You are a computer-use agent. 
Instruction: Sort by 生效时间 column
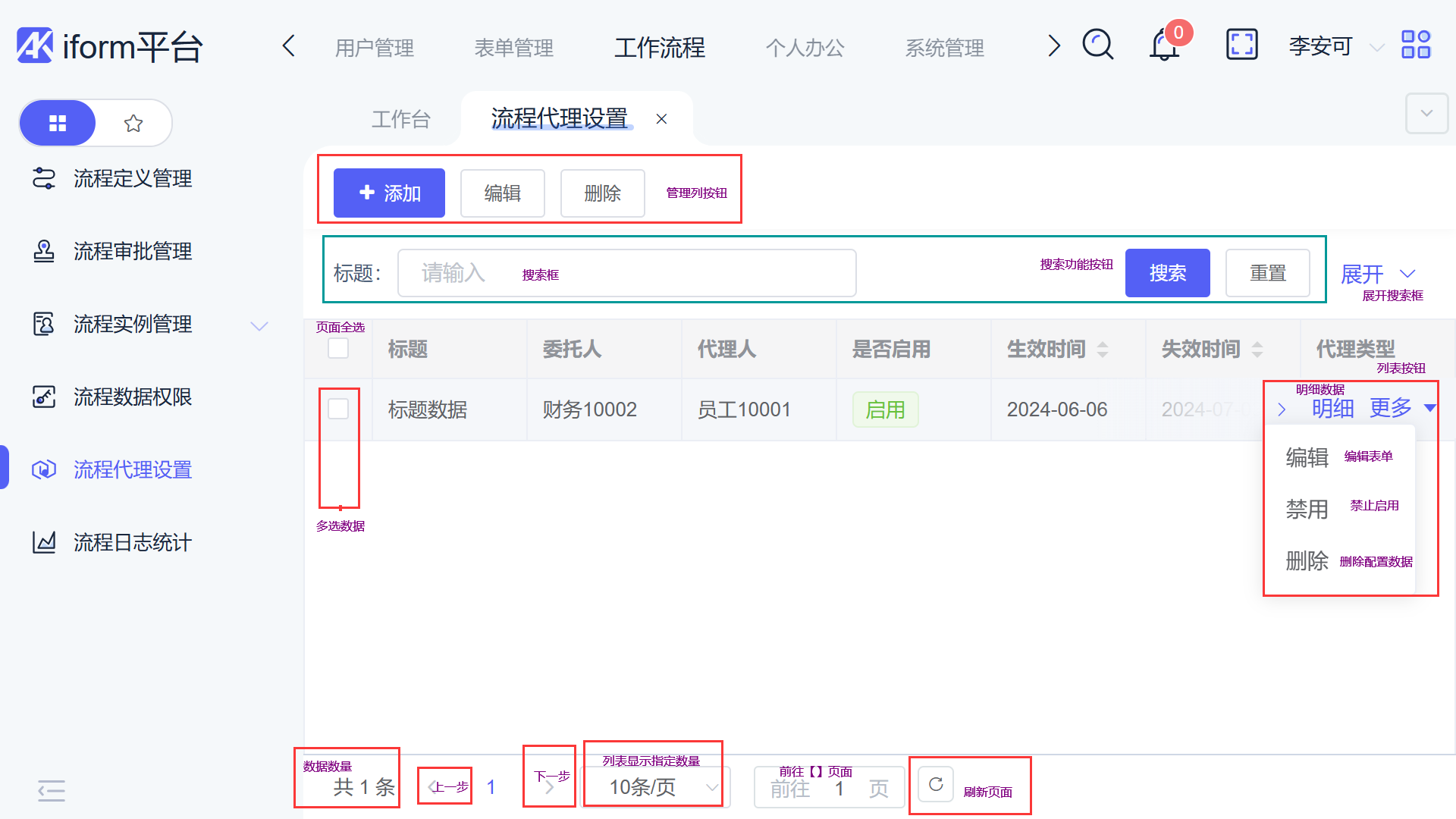click(x=1102, y=349)
